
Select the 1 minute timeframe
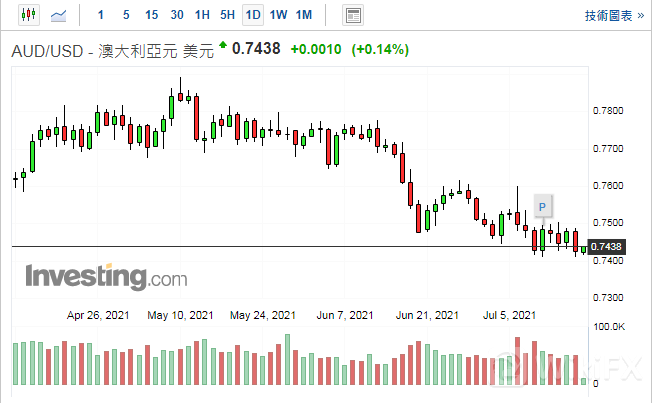[x=100, y=15]
